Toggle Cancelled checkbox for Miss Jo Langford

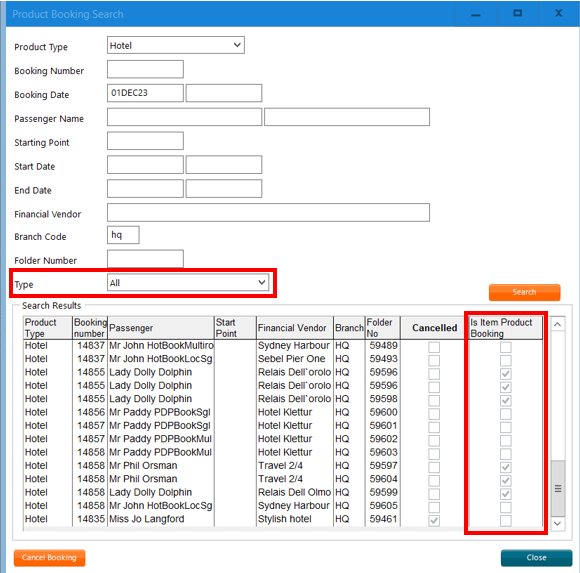(x=434, y=520)
